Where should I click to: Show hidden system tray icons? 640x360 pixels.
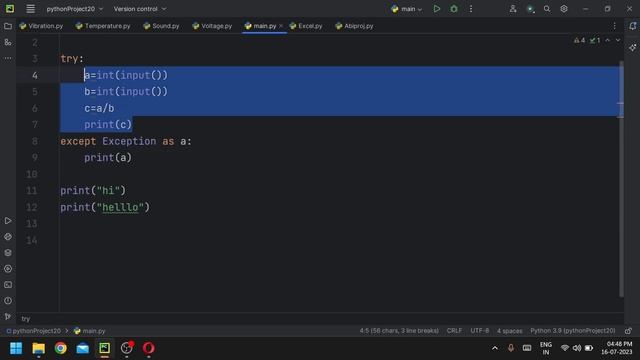pos(495,348)
